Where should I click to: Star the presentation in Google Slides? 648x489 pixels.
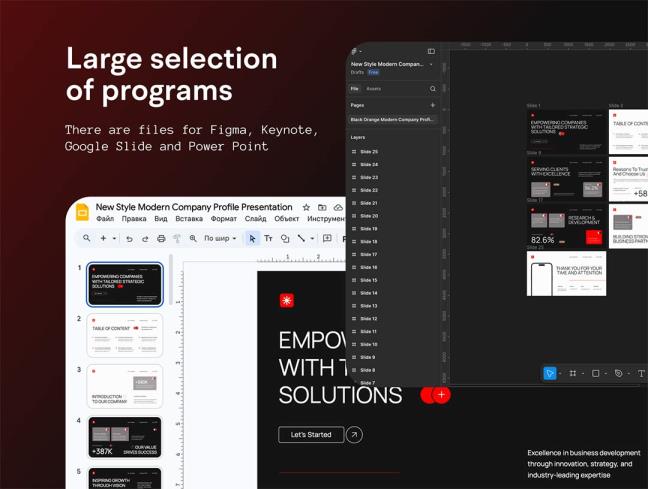coord(306,207)
